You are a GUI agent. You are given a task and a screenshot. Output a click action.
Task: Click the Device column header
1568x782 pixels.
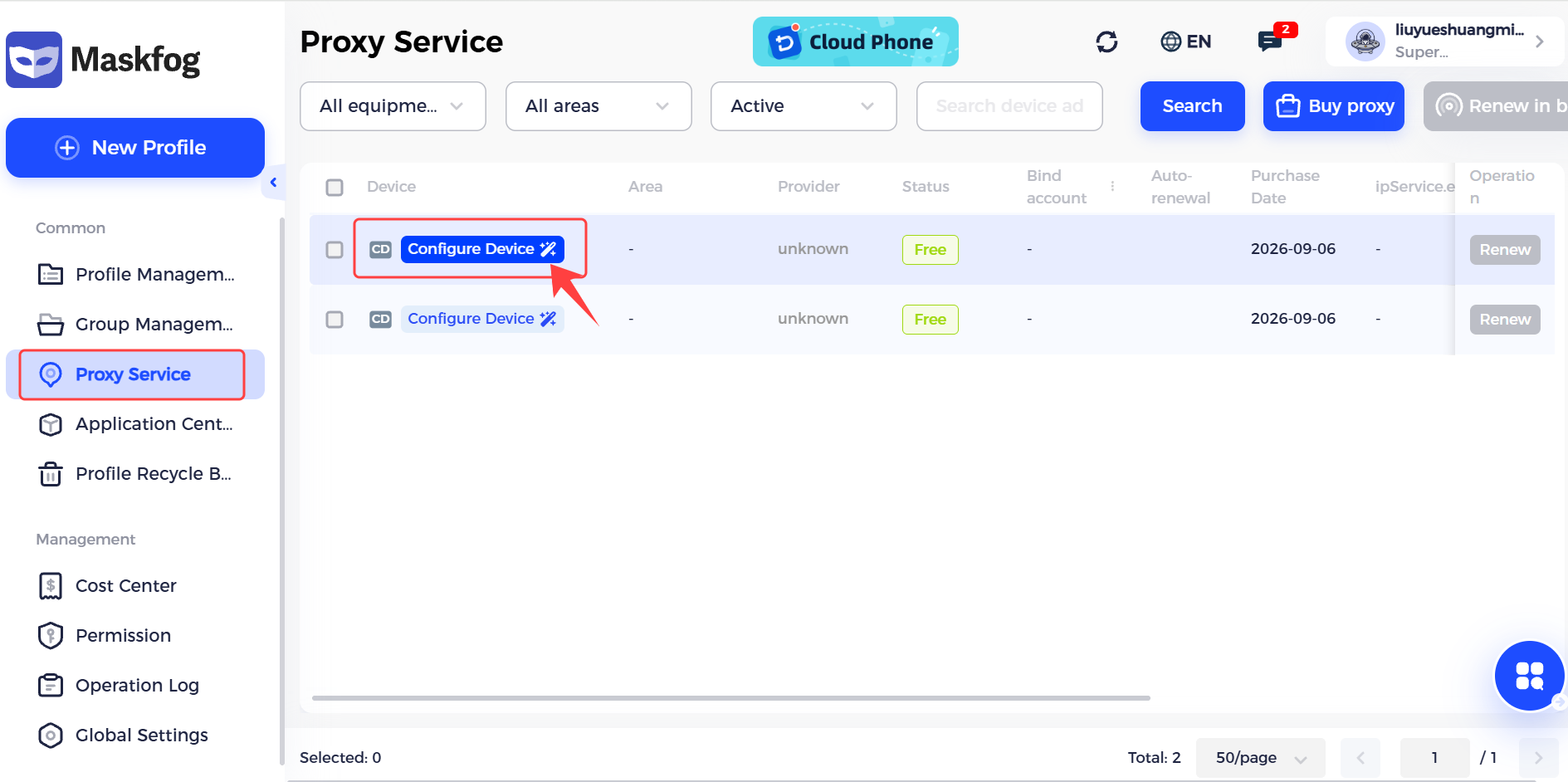(x=391, y=187)
